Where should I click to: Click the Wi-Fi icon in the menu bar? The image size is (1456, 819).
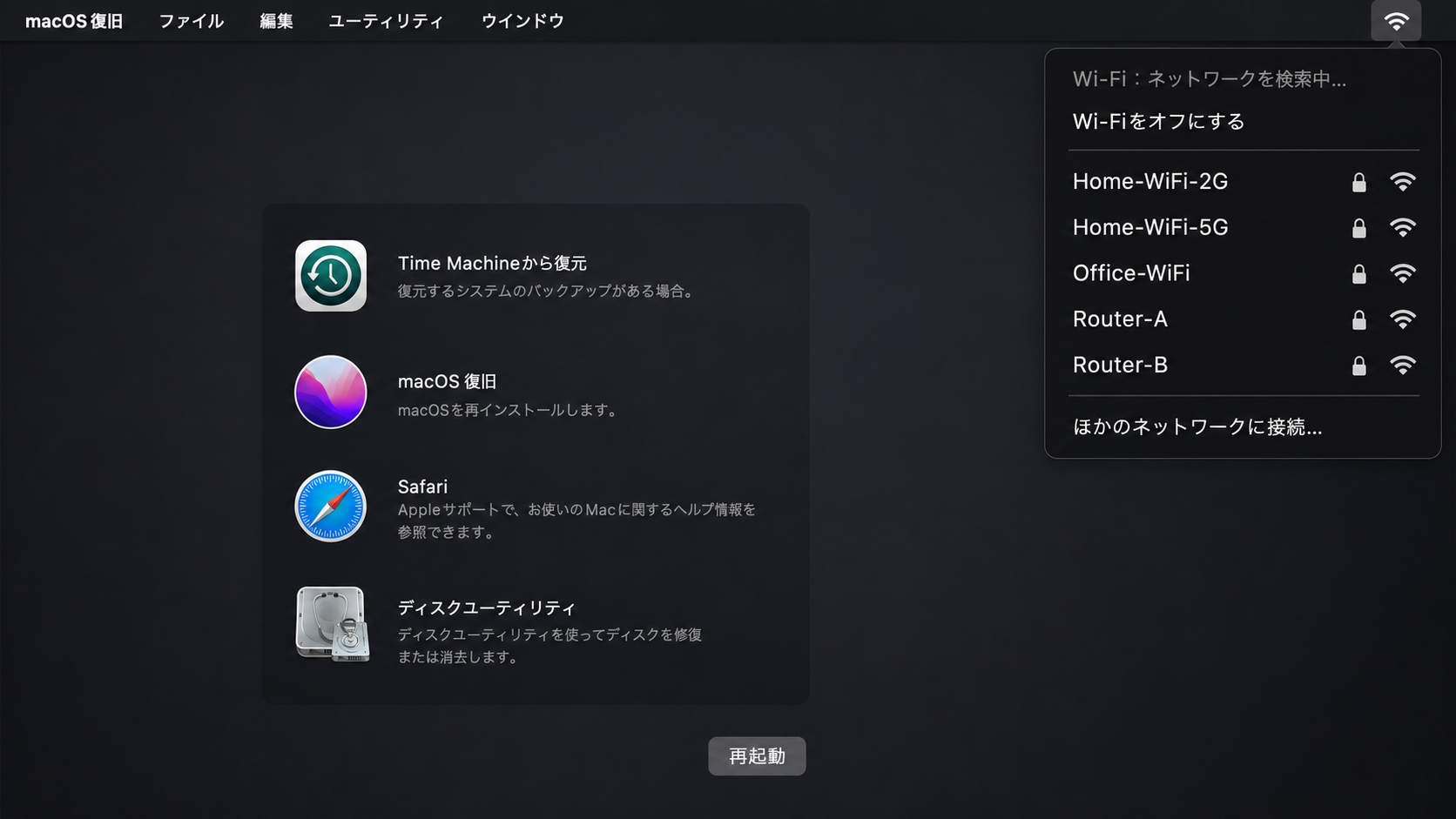1396,21
